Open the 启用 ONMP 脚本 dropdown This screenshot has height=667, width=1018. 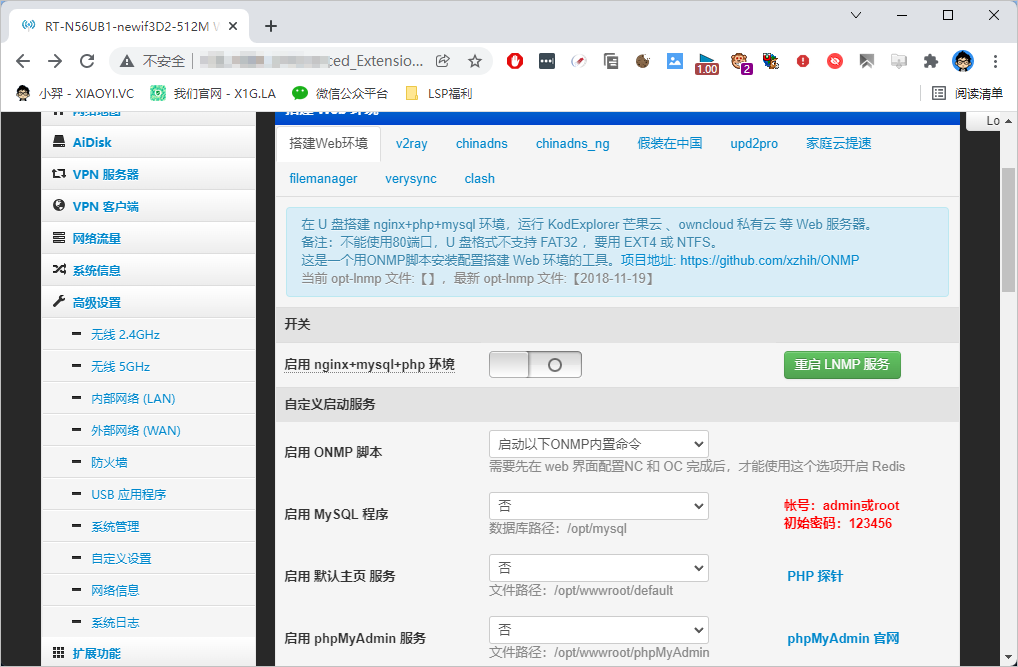point(598,444)
